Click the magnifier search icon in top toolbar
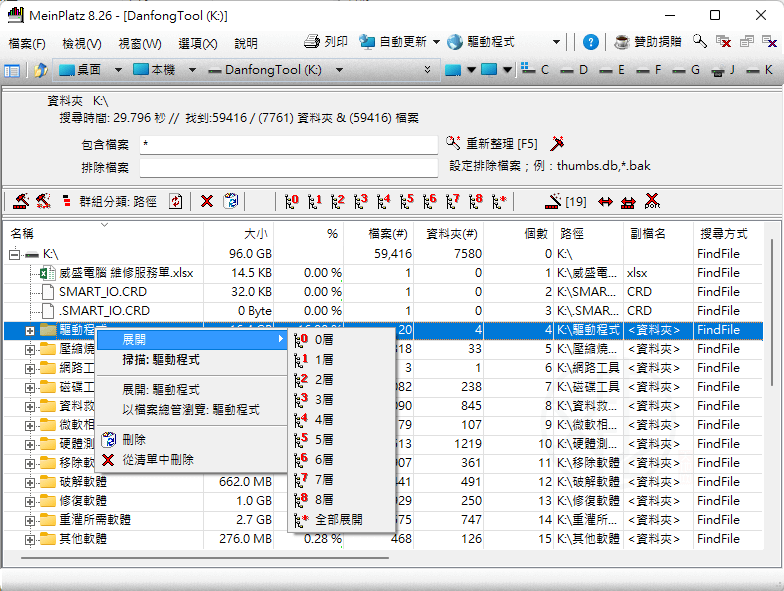This screenshot has width=784, height=591. (700, 42)
